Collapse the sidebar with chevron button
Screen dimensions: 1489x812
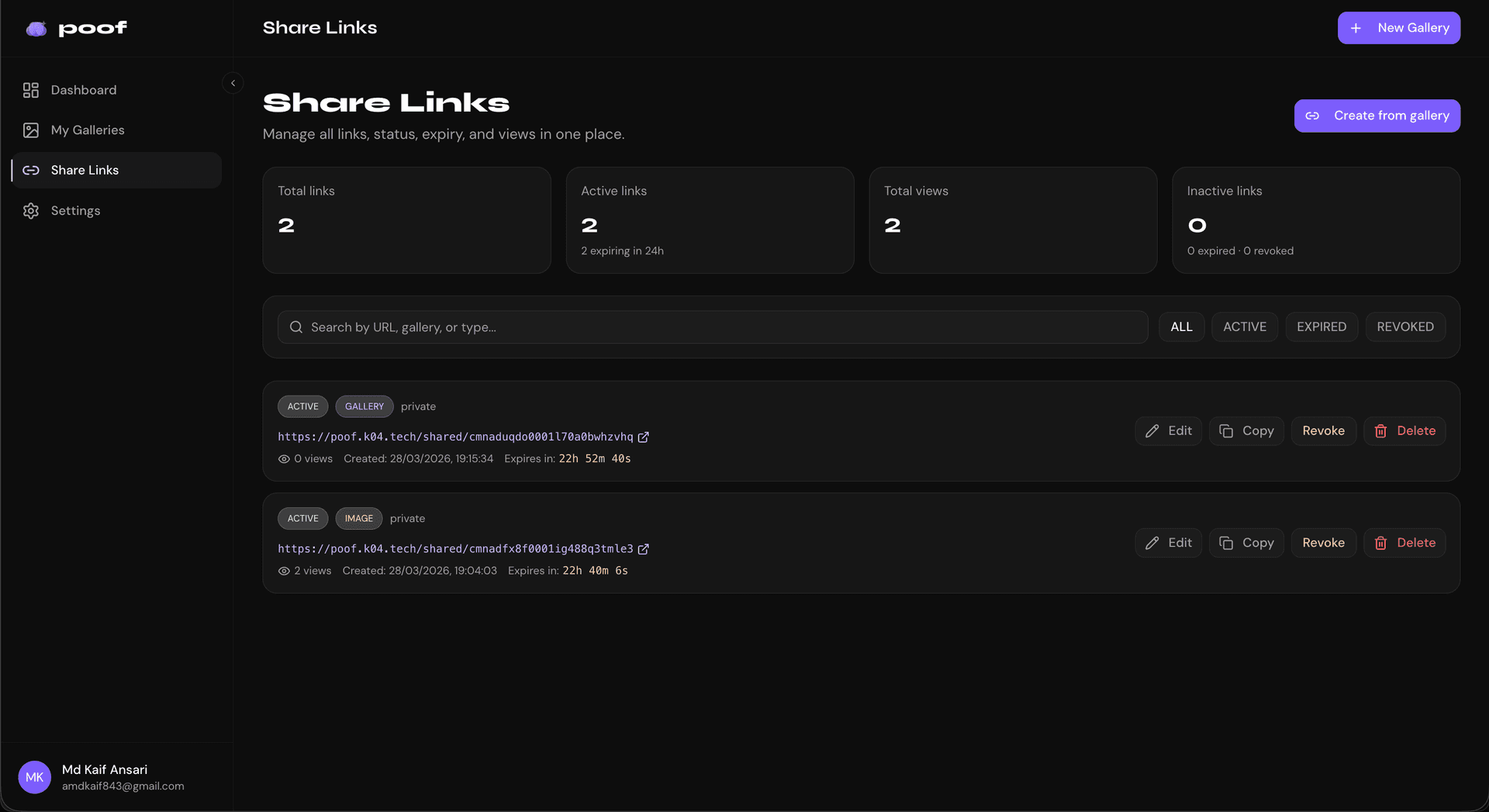click(233, 83)
